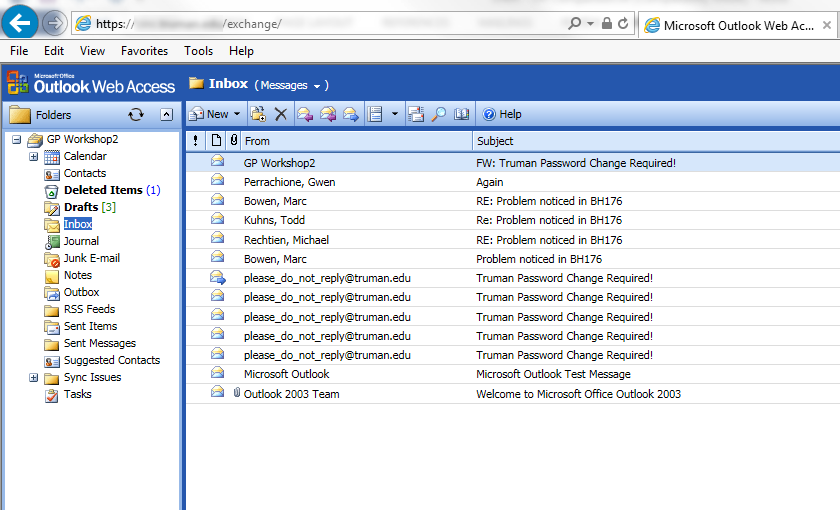The height and width of the screenshot is (510, 840).
Task: Click the Forward toolbar icon
Action: click(351, 114)
